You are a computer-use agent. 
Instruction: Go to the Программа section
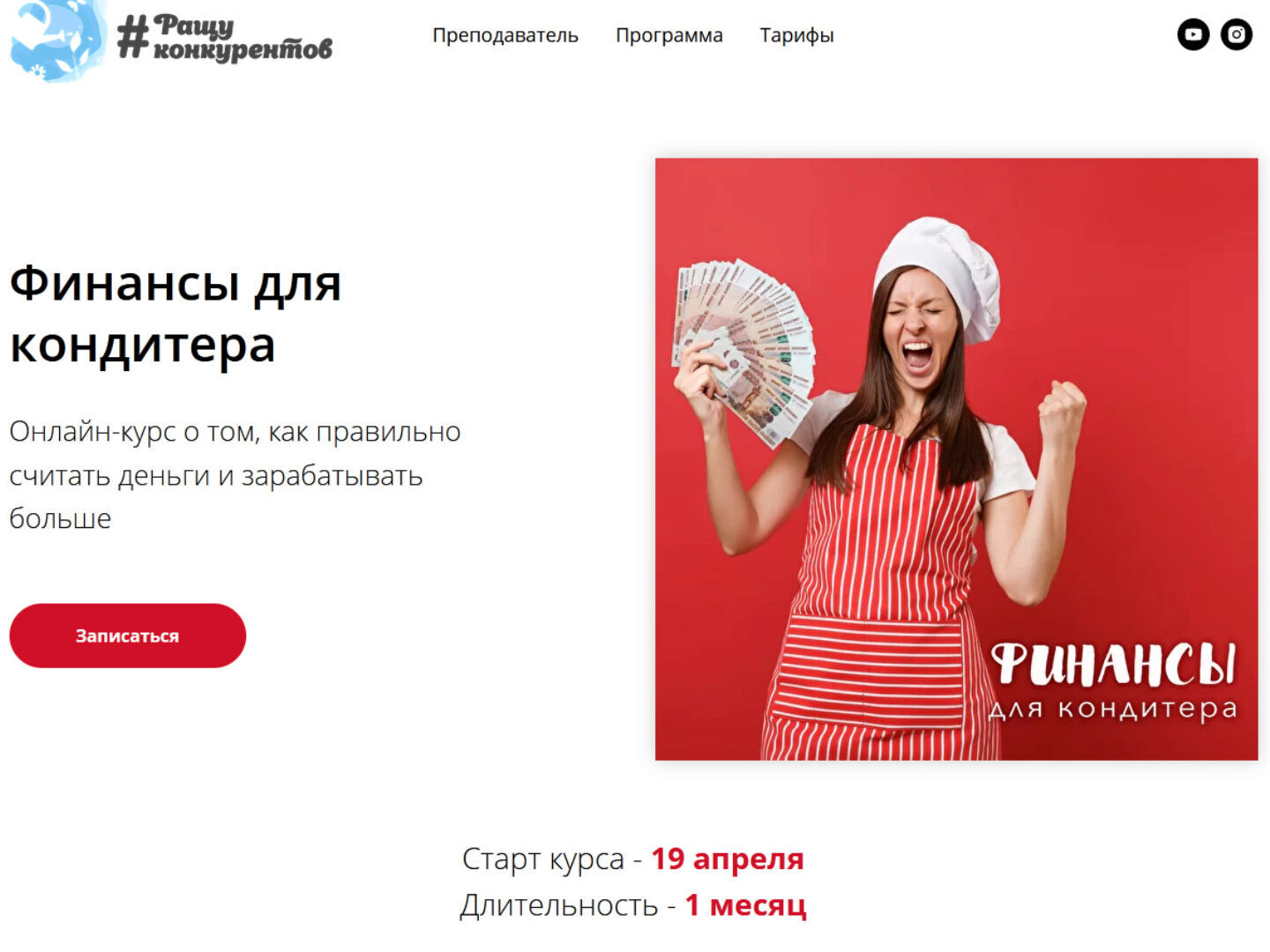click(669, 35)
